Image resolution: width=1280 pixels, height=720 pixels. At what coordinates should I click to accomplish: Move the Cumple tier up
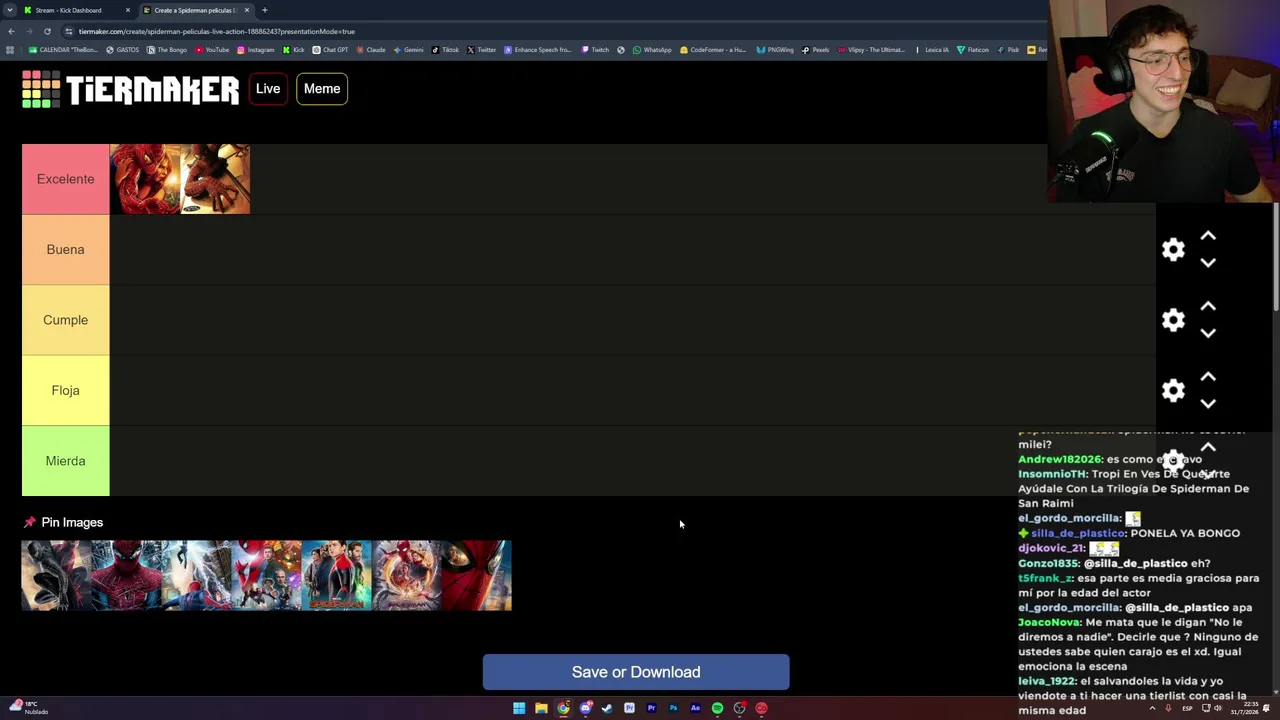coord(1208,307)
